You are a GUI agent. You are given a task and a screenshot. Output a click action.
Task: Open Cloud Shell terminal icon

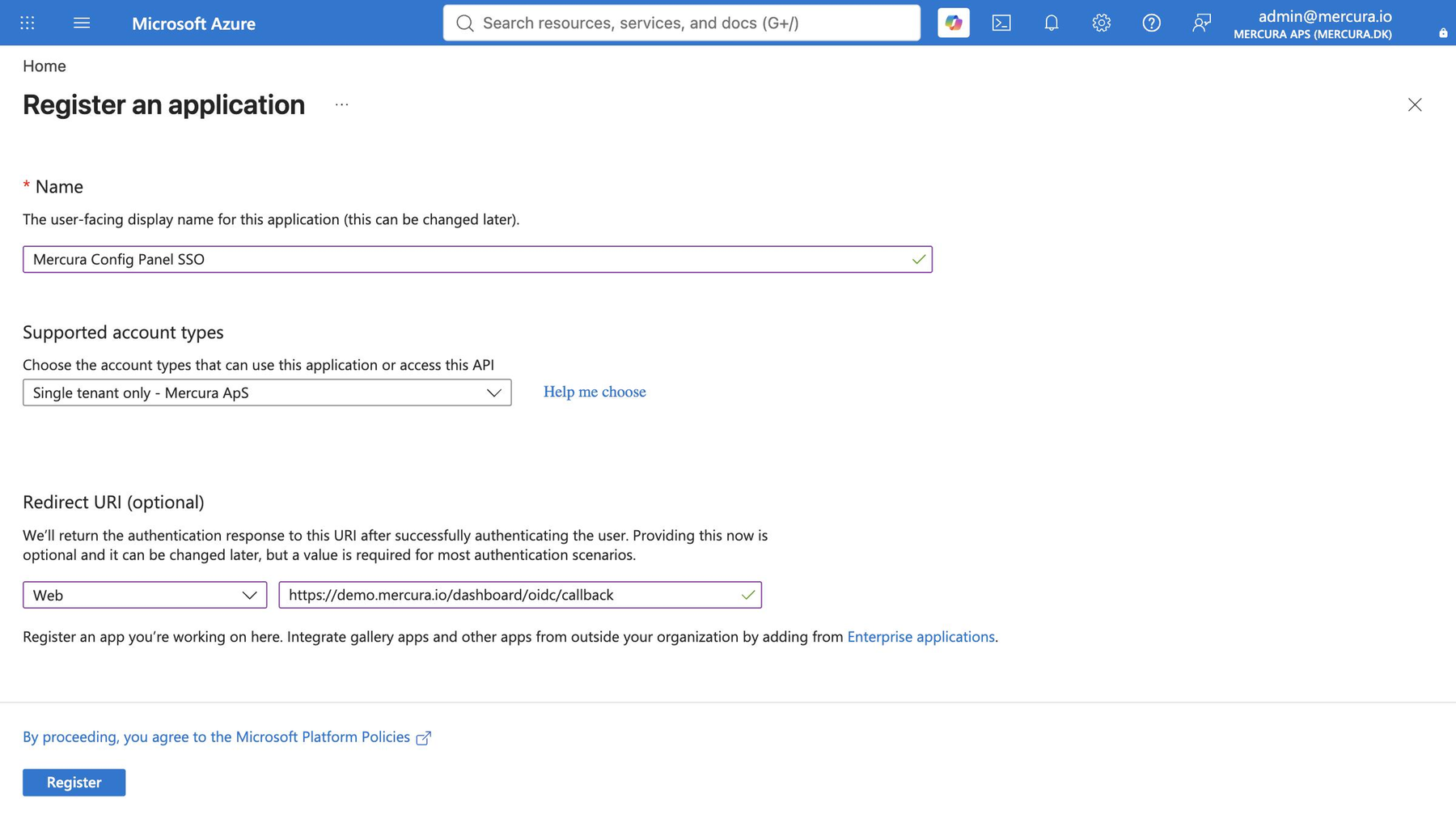tap(1001, 23)
